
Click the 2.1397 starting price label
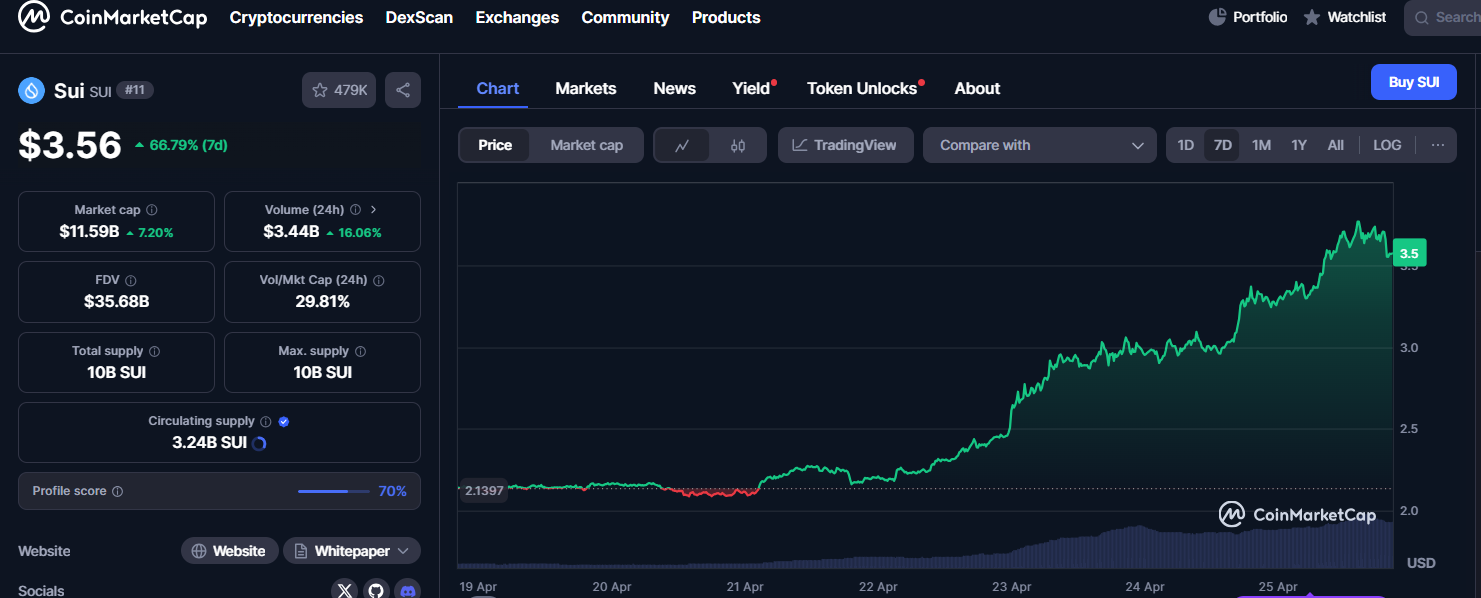[x=483, y=491]
